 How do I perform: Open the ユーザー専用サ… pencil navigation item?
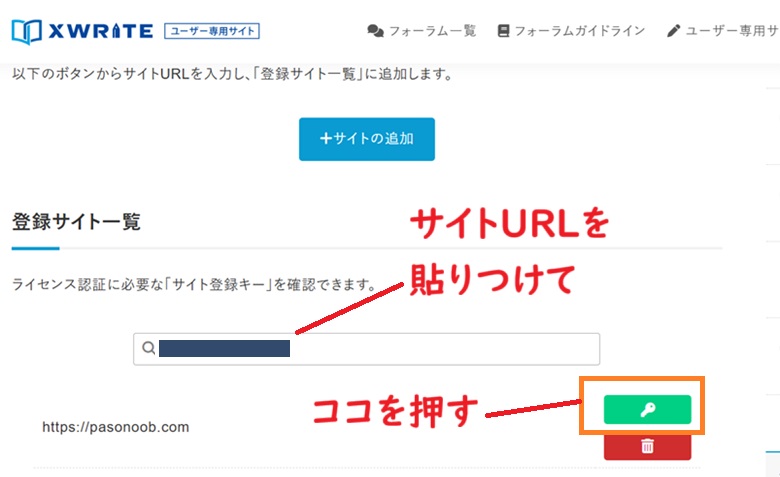pyautogui.click(x=723, y=31)
